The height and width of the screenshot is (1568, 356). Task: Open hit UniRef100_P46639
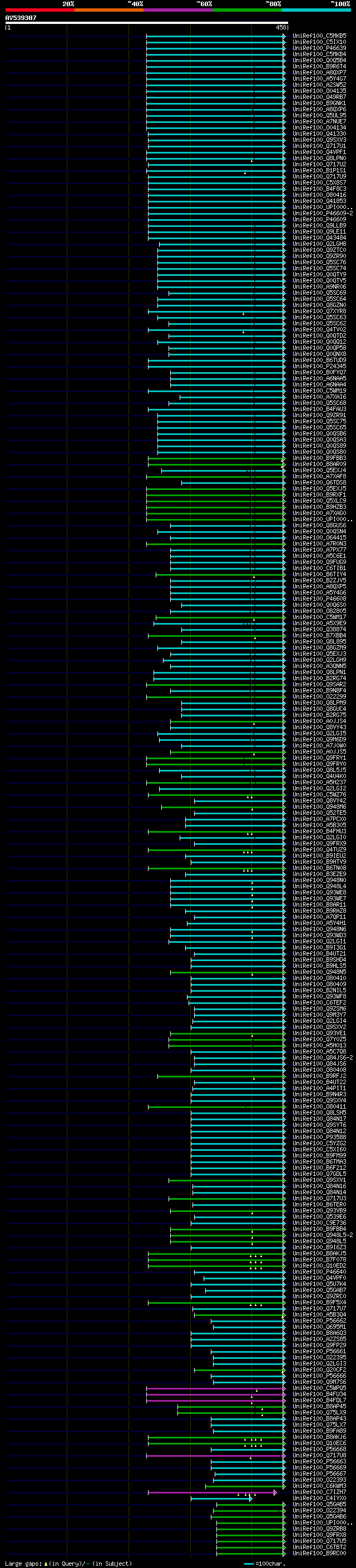pyautogui.click(x=319, y=48)
